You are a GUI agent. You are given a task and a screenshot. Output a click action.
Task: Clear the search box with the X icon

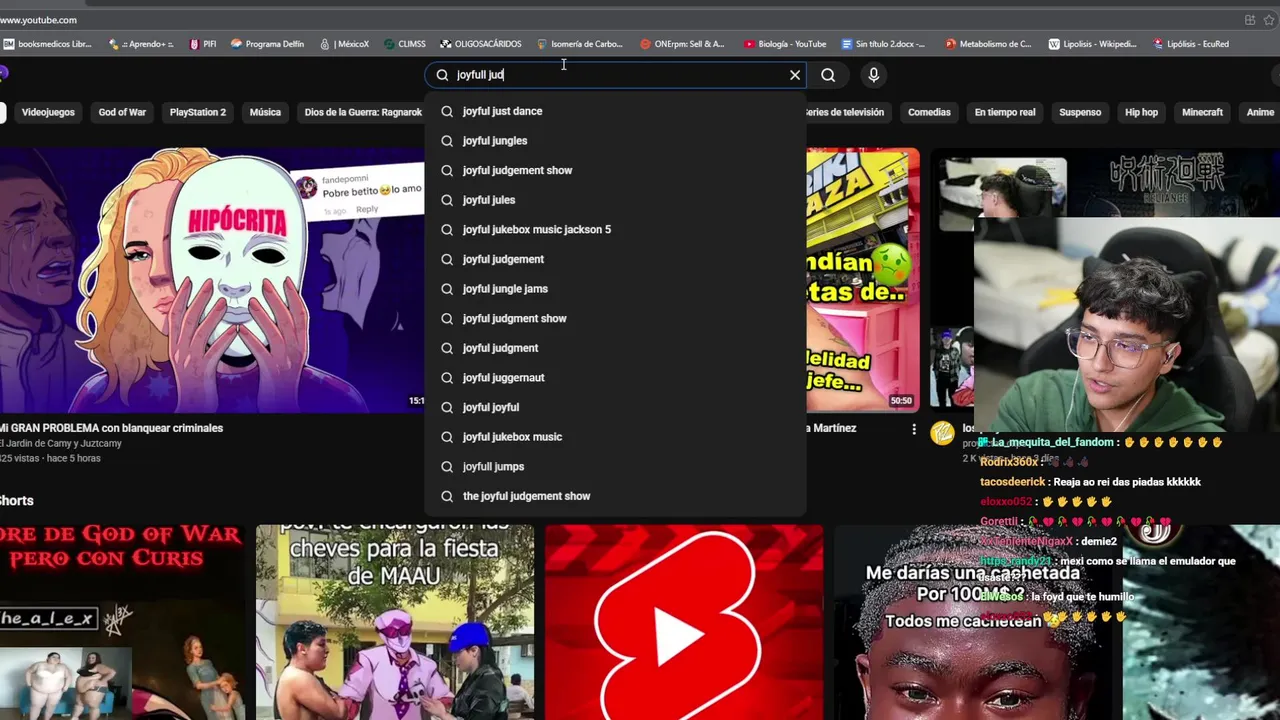coord(795,75)
